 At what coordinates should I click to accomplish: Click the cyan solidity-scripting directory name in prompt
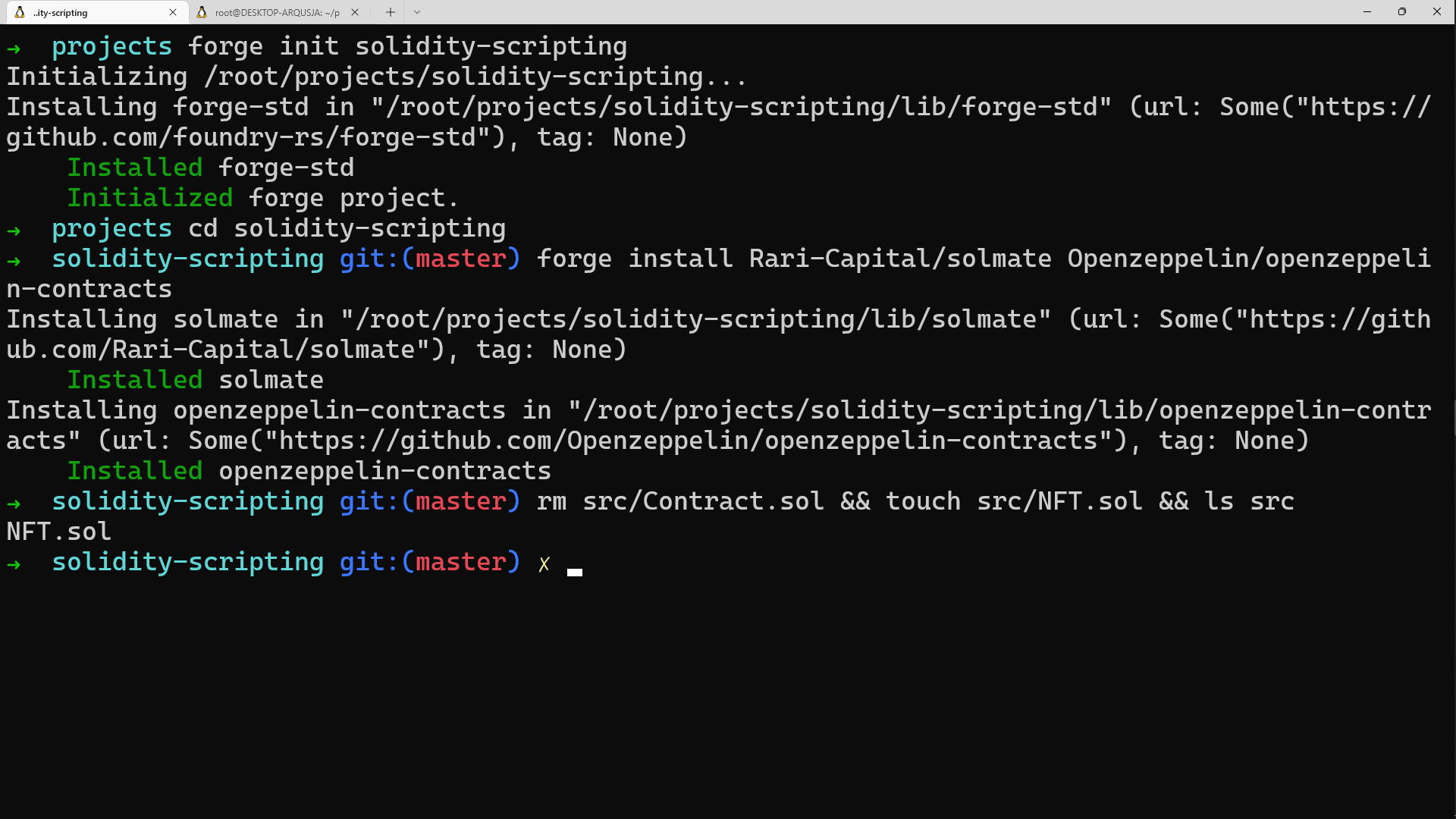coord(187,562)
